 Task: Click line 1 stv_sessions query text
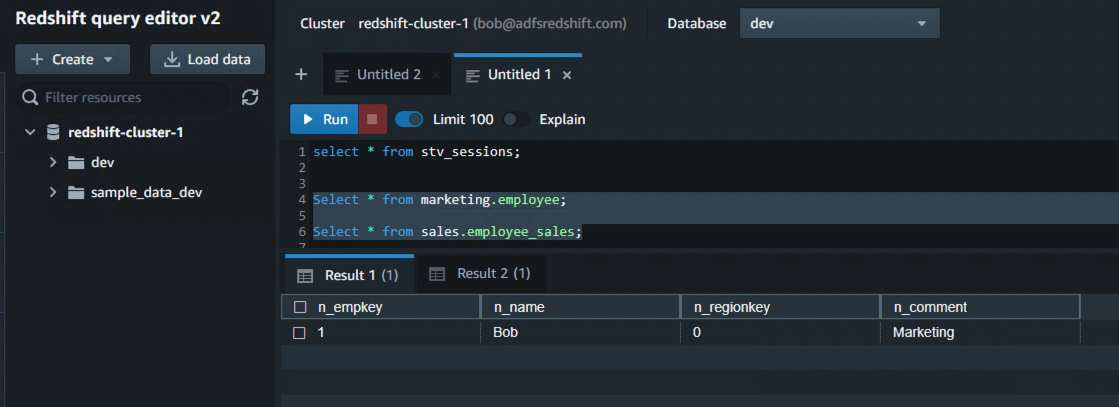coord(416,151)
